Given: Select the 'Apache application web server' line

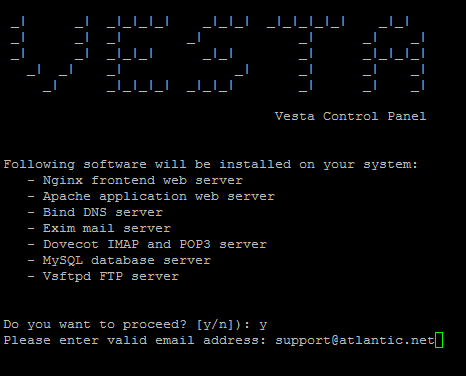Looking at the screenshot, I should tap(151, 197).
